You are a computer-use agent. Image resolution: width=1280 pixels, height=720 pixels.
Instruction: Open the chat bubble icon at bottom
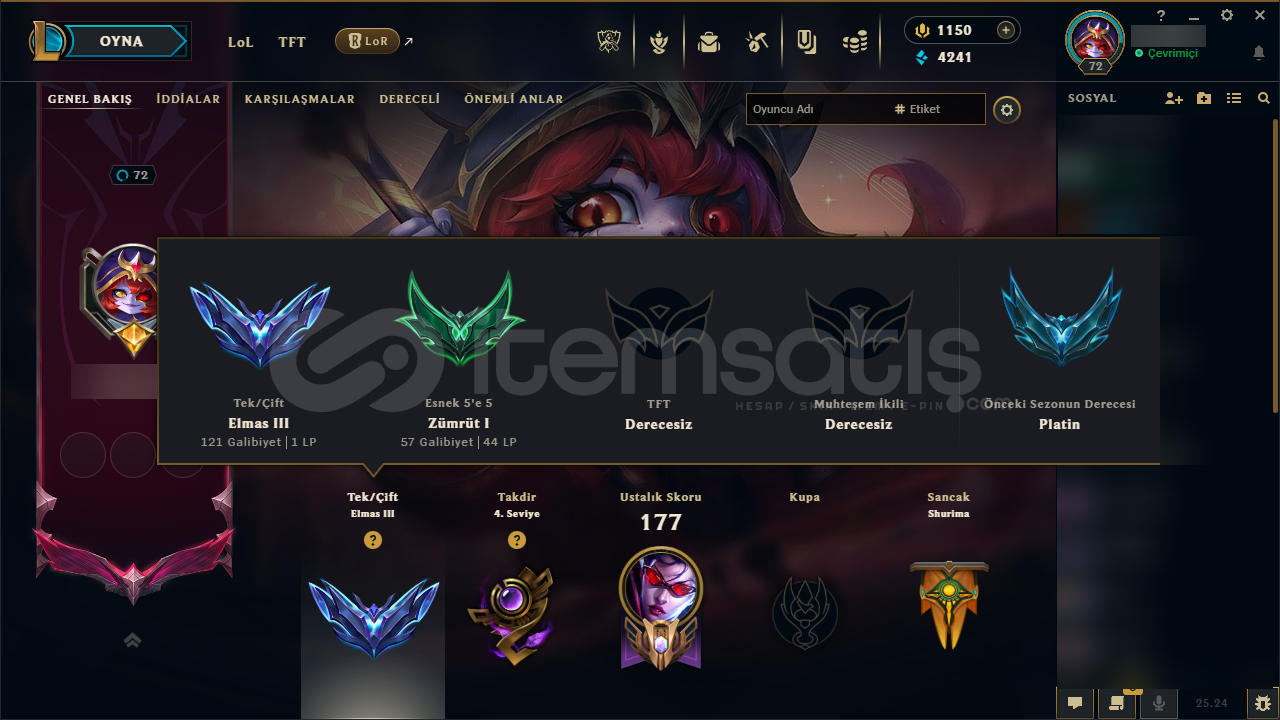(x=1075, y=703)
